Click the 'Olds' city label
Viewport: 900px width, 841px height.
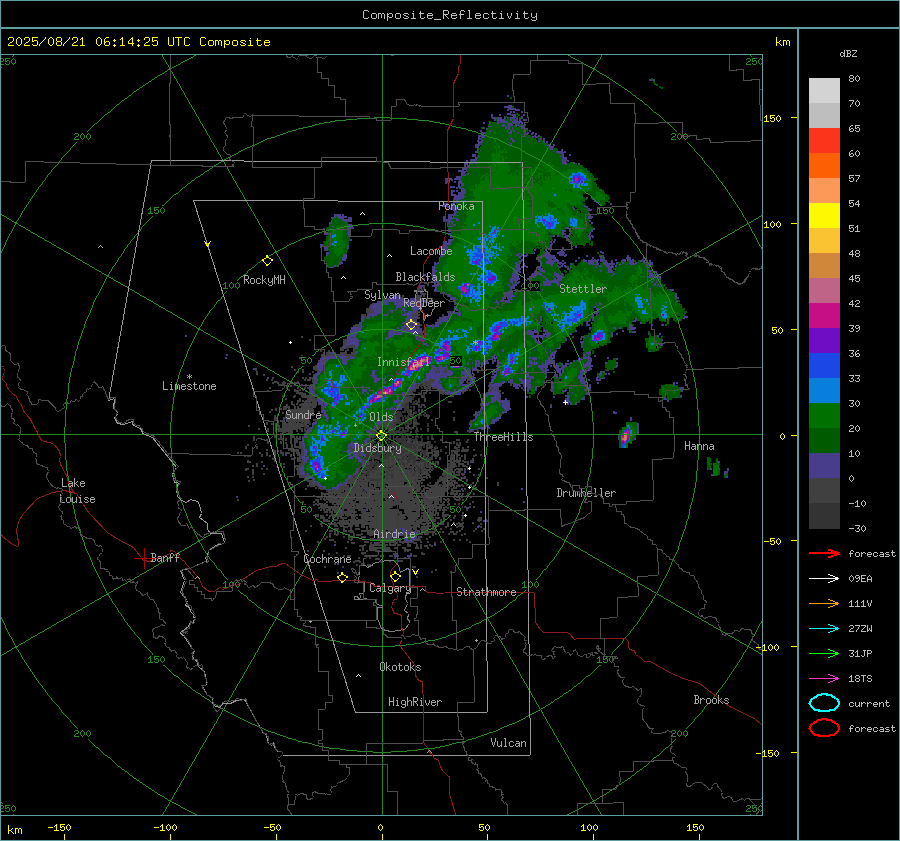(x=381, y=417)
